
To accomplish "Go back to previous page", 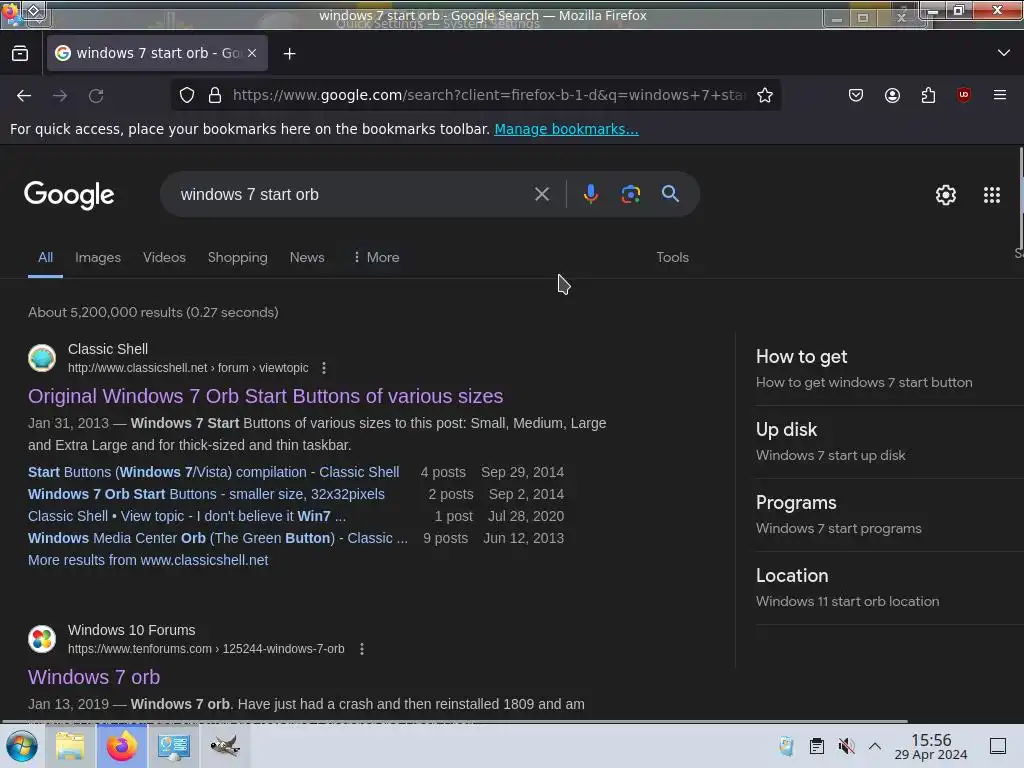I will [24, 96].
